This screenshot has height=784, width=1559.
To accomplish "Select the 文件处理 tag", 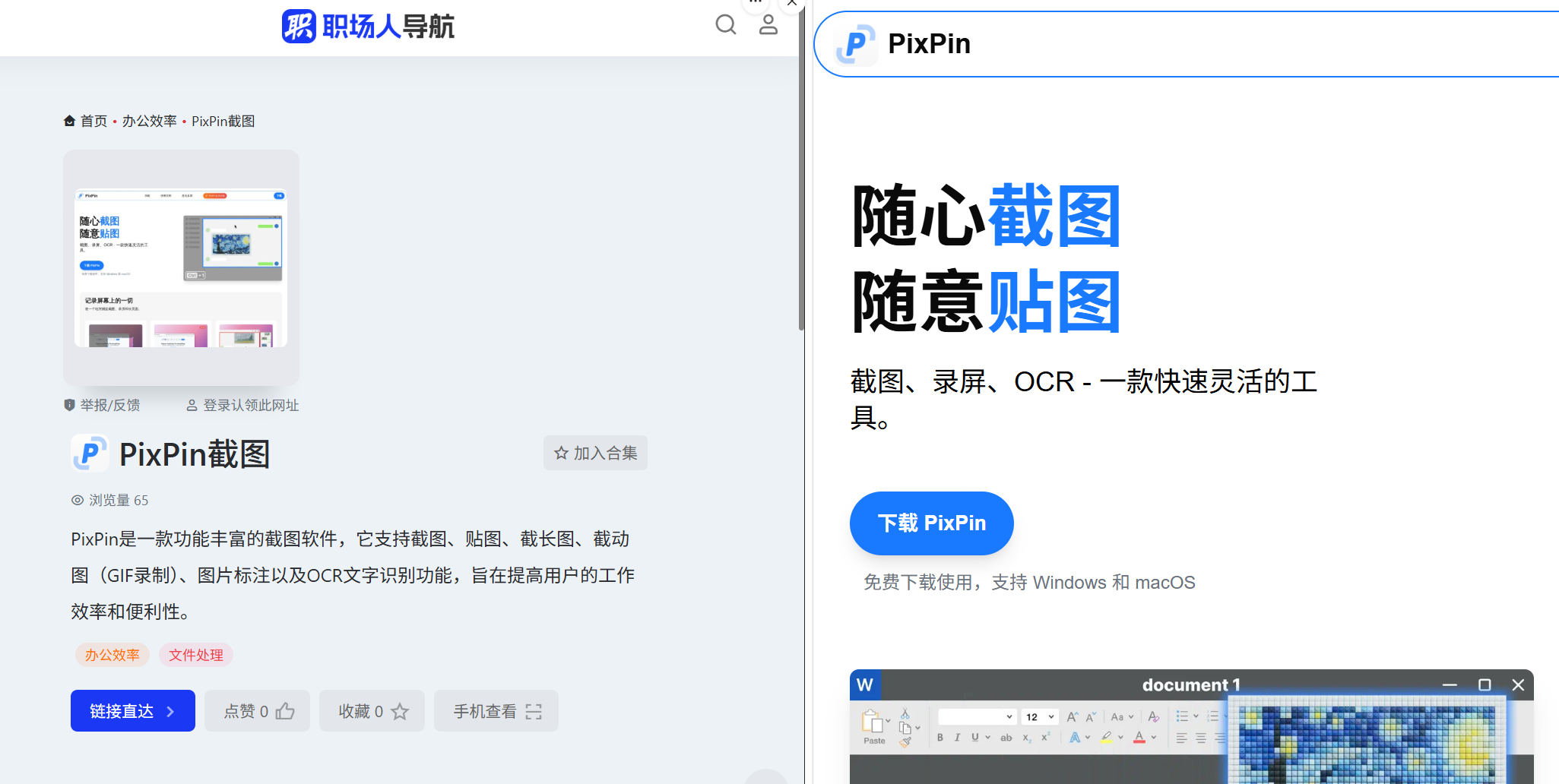I will coord(196,655).
